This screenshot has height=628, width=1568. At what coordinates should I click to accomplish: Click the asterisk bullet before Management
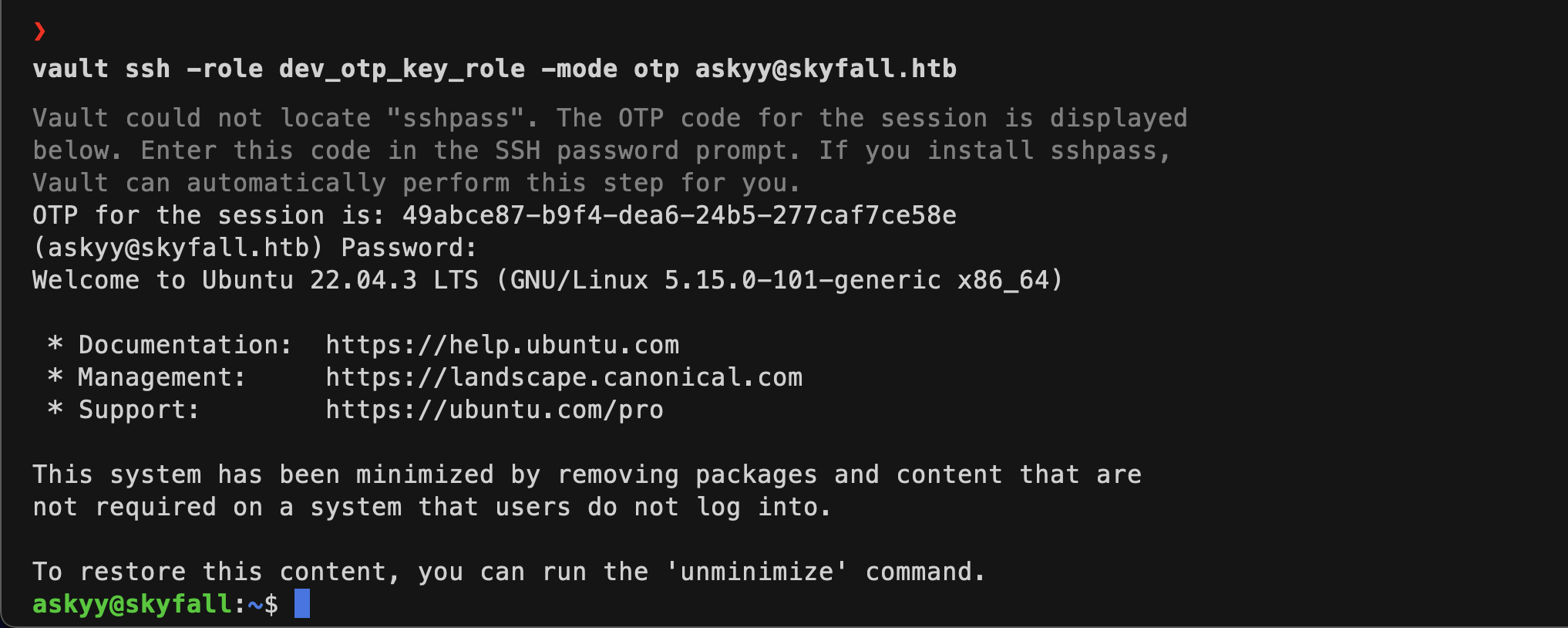pyautogui.click(x=55, y=376)
